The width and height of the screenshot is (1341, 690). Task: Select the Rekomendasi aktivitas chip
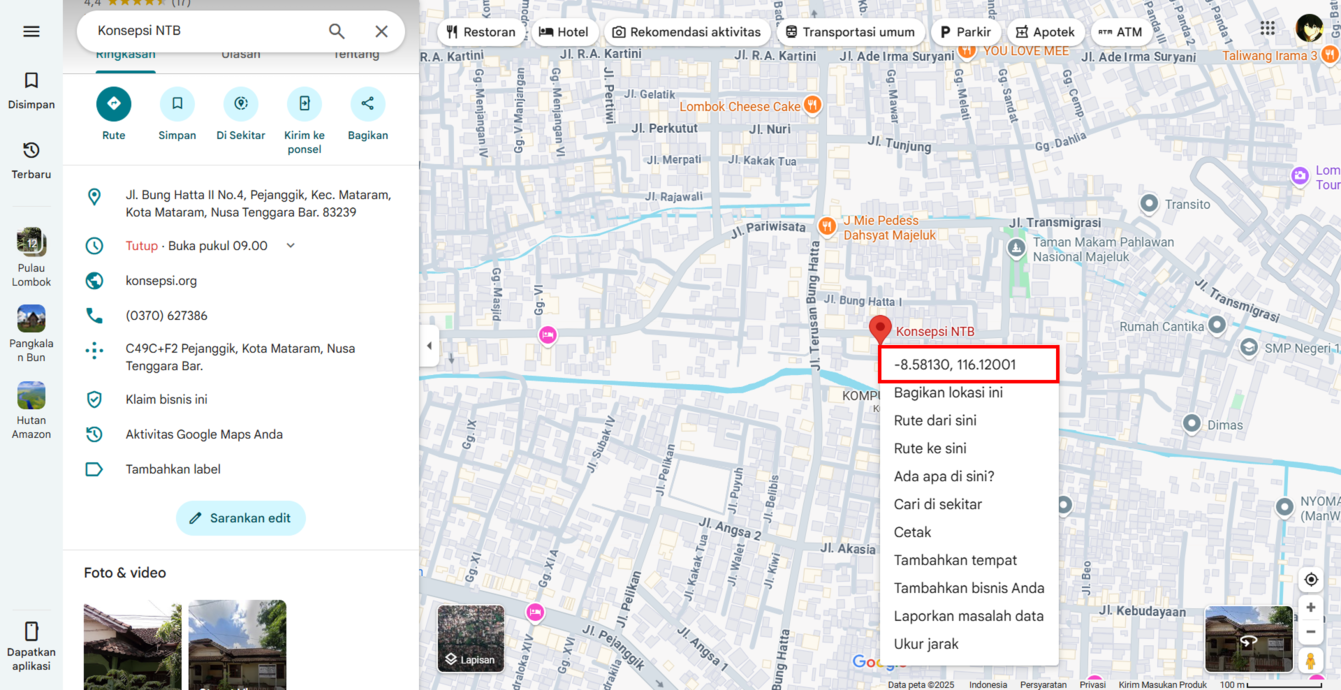[687, 32]
